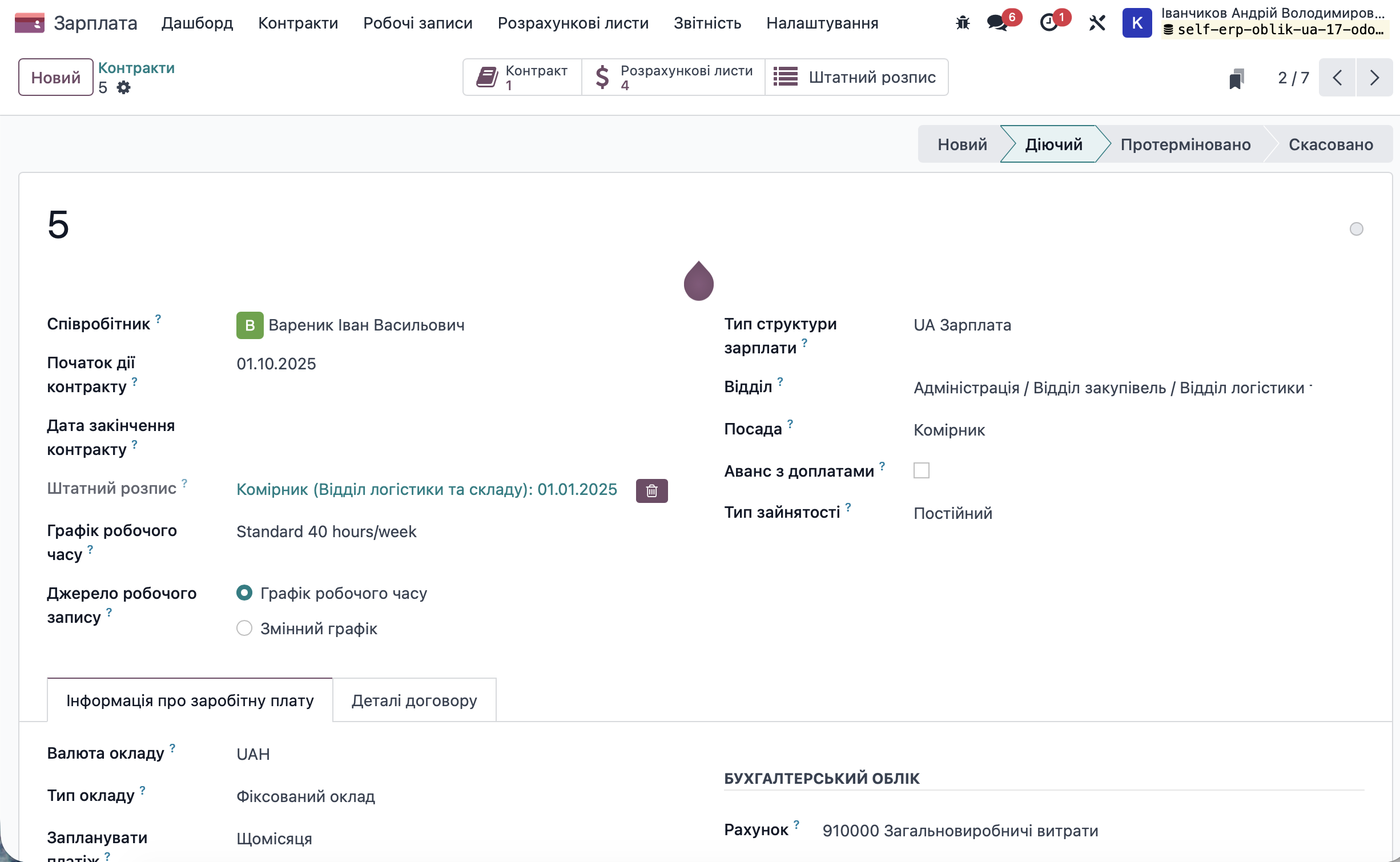Go to next record with right chevron

point(1374,78)
